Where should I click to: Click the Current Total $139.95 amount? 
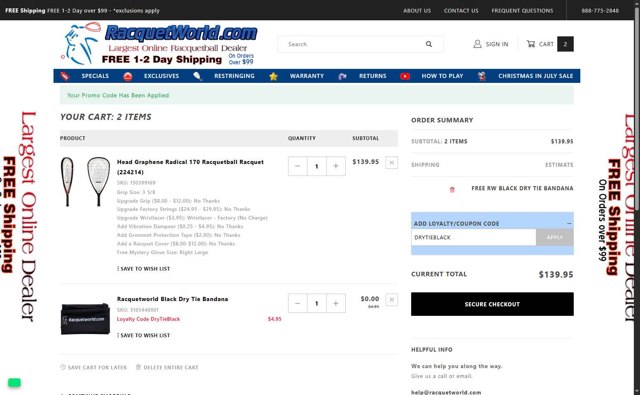pos(556,275)
